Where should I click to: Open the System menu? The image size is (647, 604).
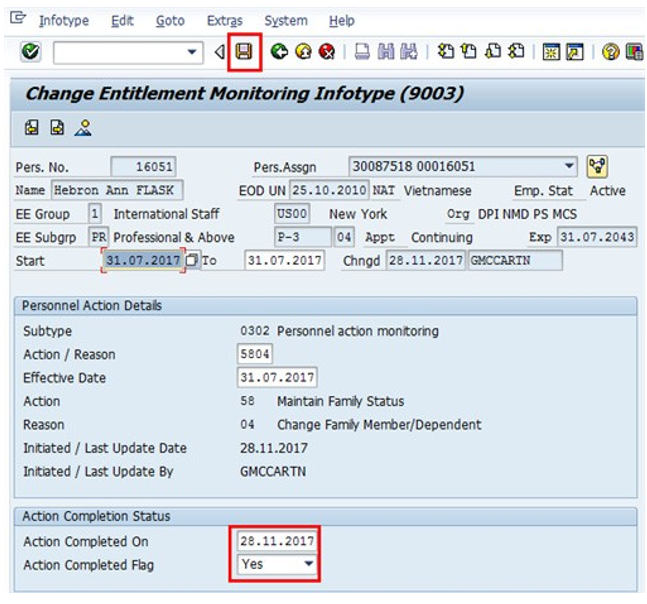(286, 21)
